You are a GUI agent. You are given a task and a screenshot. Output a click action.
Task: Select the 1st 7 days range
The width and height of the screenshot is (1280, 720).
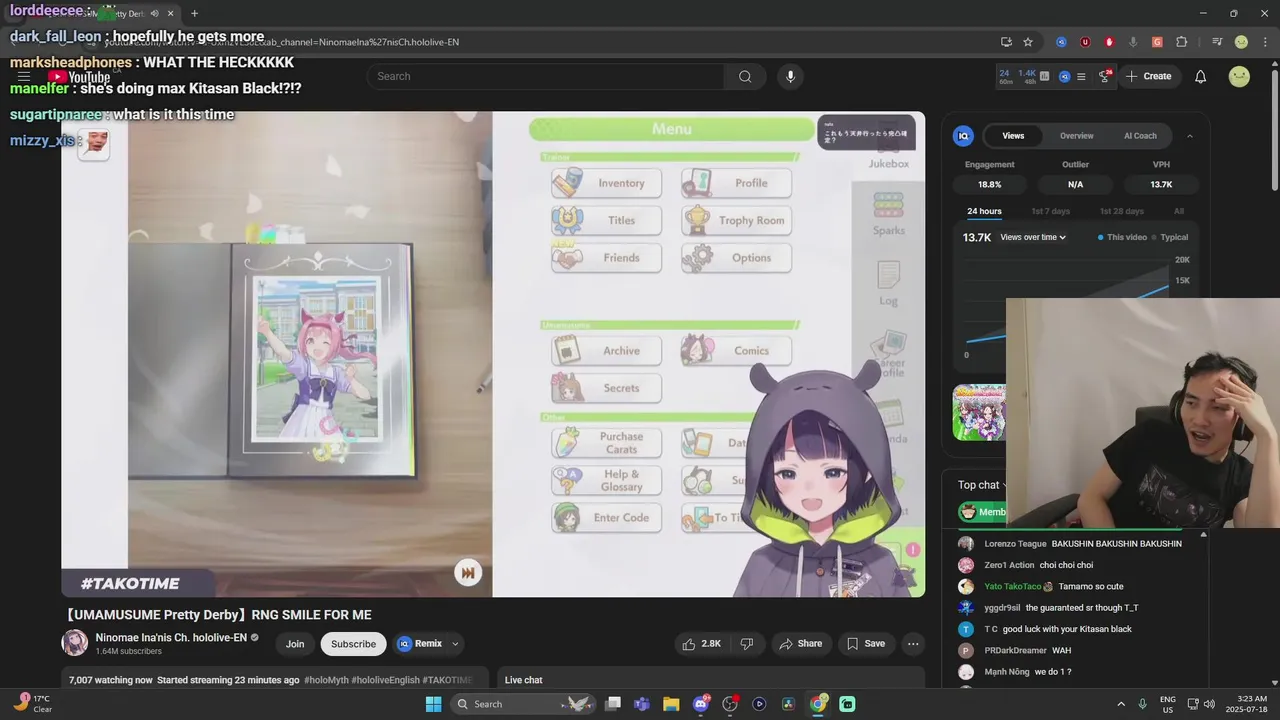(x=1050, y=211)
